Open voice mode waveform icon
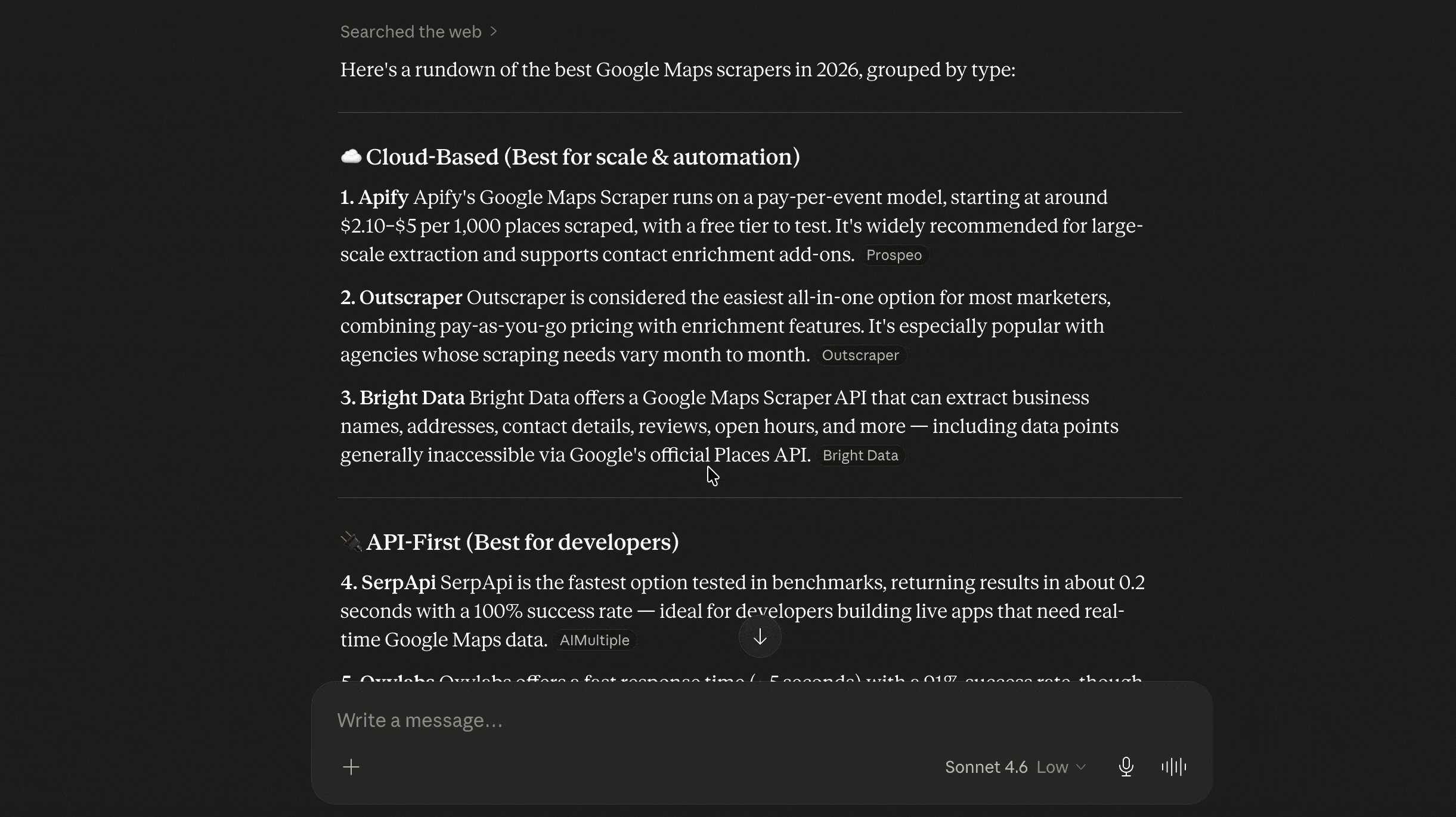The image size is (1456, 817). point(1173,767)
